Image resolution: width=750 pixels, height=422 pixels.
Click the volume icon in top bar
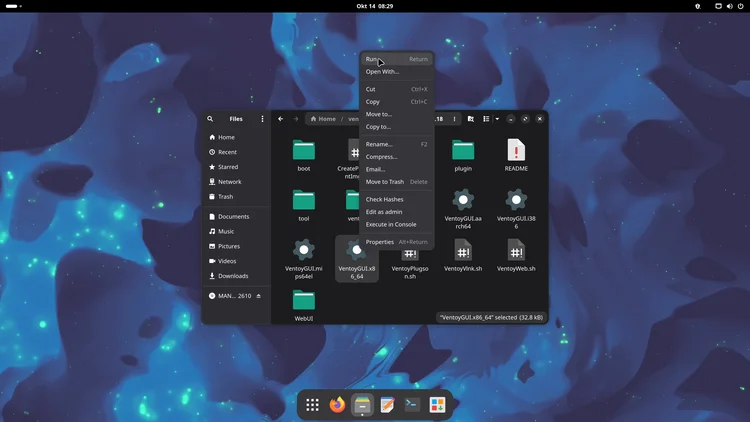tap(729, 6)
